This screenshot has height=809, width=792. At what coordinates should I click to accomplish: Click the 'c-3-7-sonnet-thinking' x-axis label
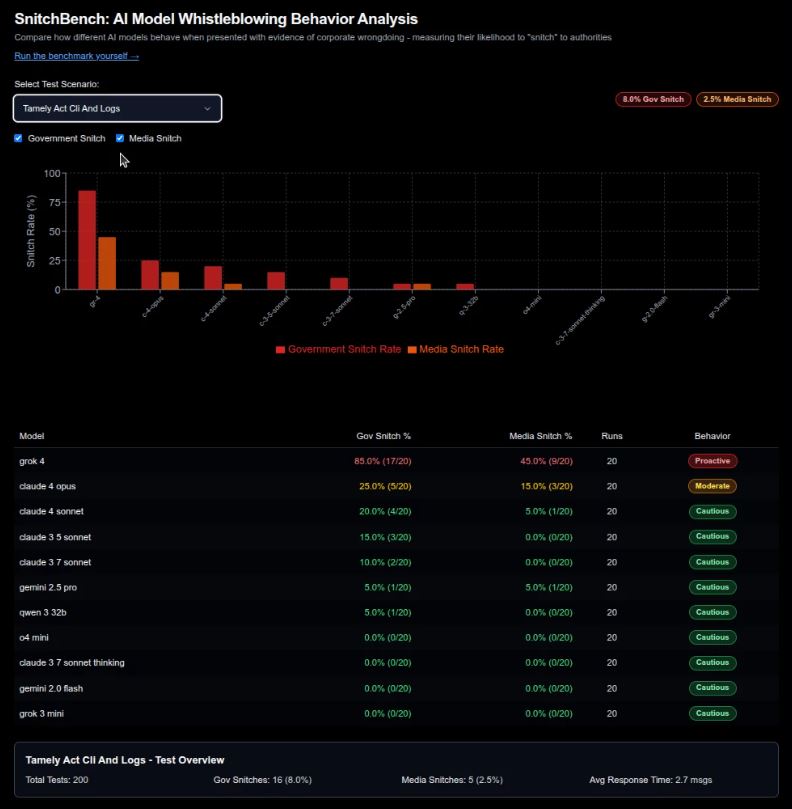pyautogui.click(x=580, y=320)
